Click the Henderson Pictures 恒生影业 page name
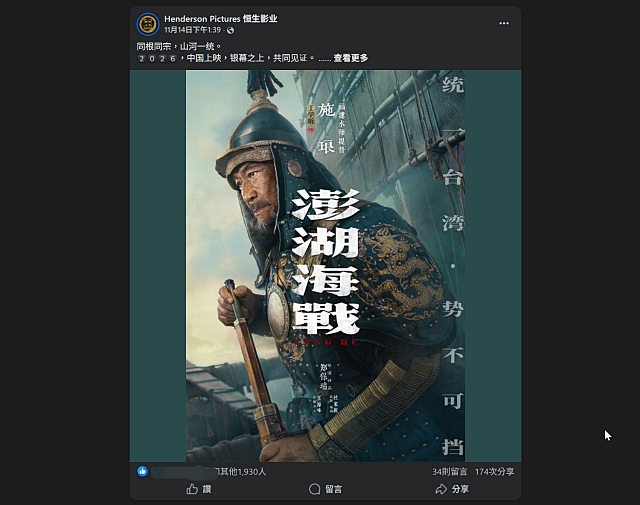The width and height of the screenshot is (640, 505). tap(221, 19)
